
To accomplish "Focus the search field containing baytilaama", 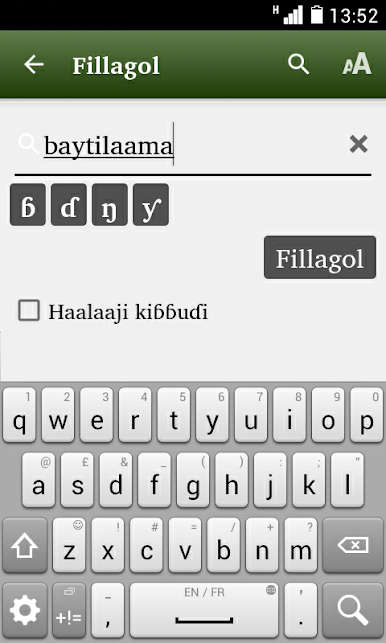I will (193, 146).
